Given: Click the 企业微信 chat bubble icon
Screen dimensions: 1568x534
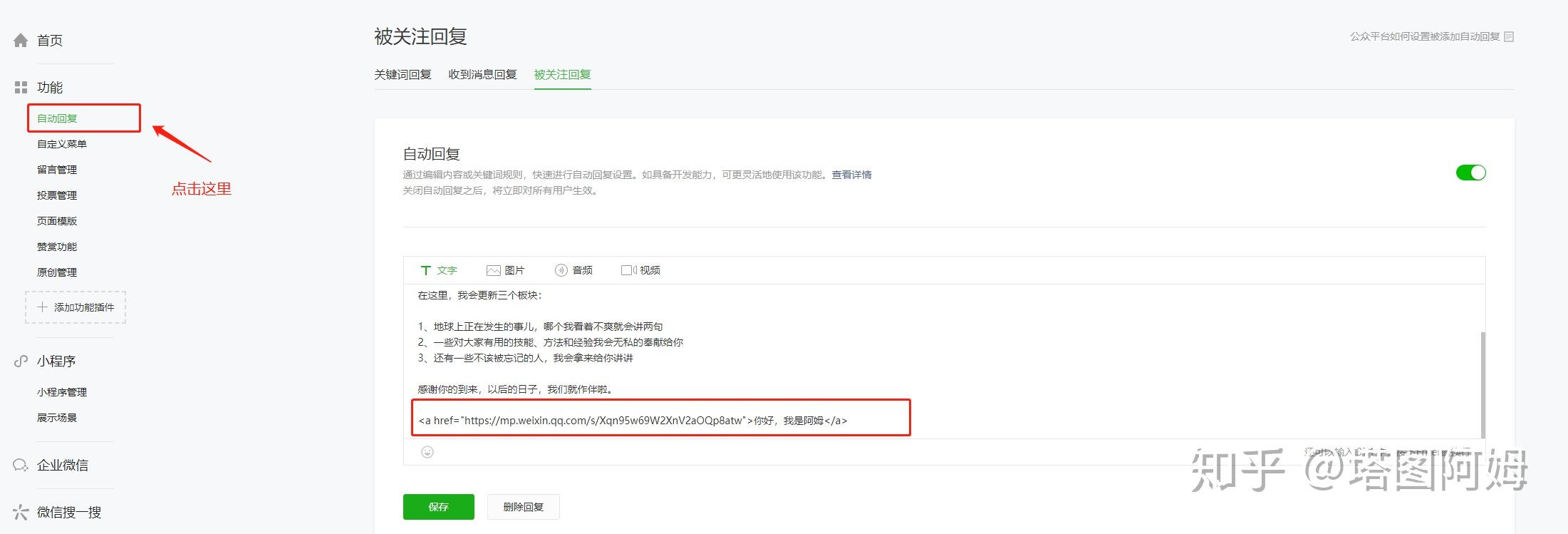Looking at the screenshot, I should [x=21, y=466].
